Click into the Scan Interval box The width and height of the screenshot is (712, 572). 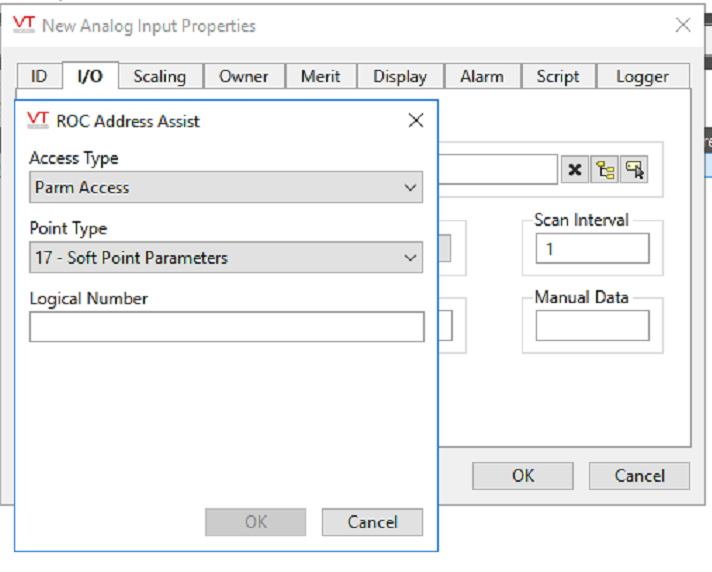click(x=593, y=248)
